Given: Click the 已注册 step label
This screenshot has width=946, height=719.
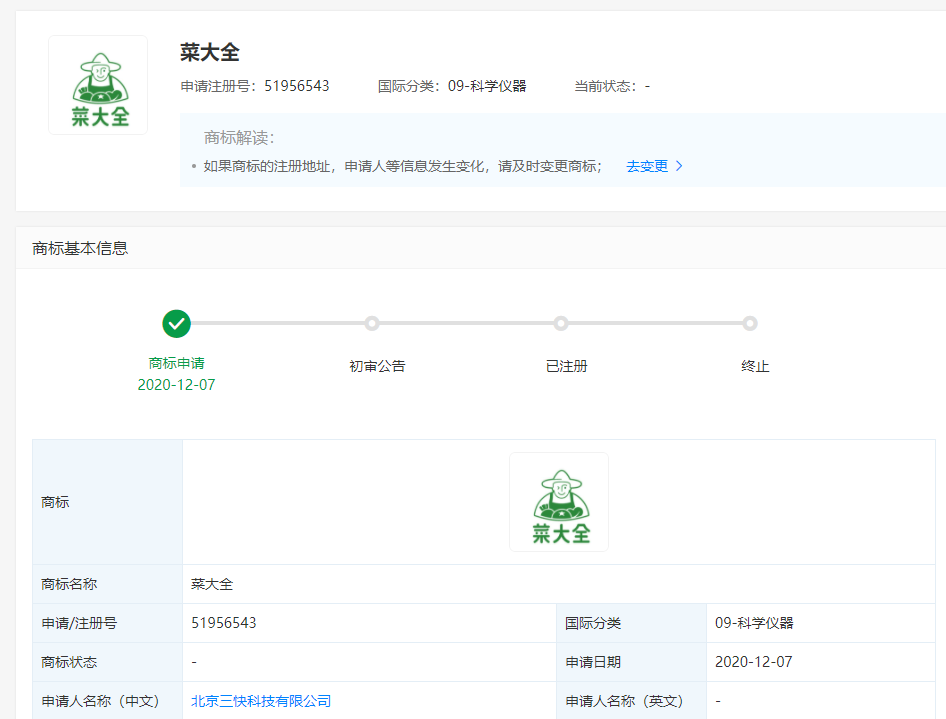Looking at the screenshot, I should pyautogui.click(x=566, y=366).
